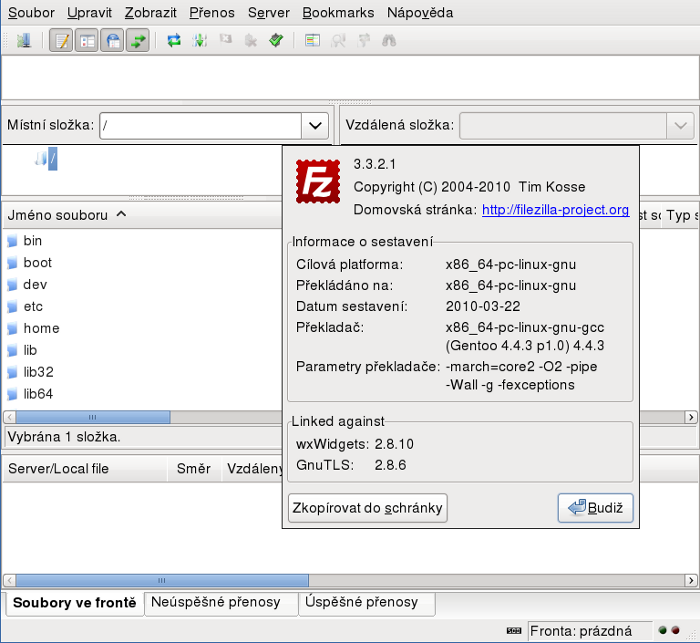Open the Přenos menu
The image size is (700, 643).
[212, 13]
